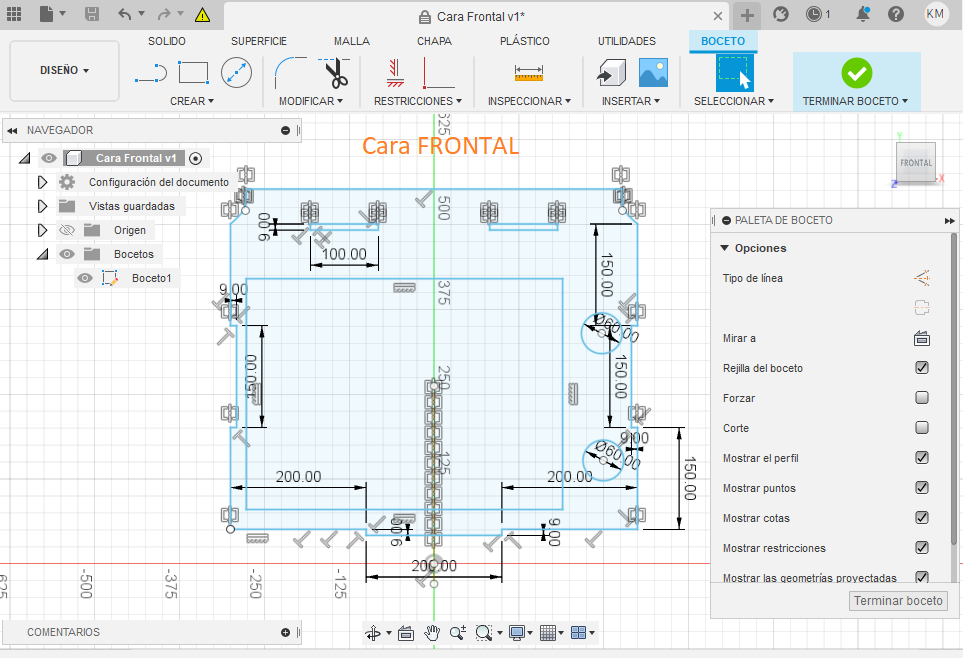Toggle Mostrar restricciones checkbox

[x=922, y=547]
